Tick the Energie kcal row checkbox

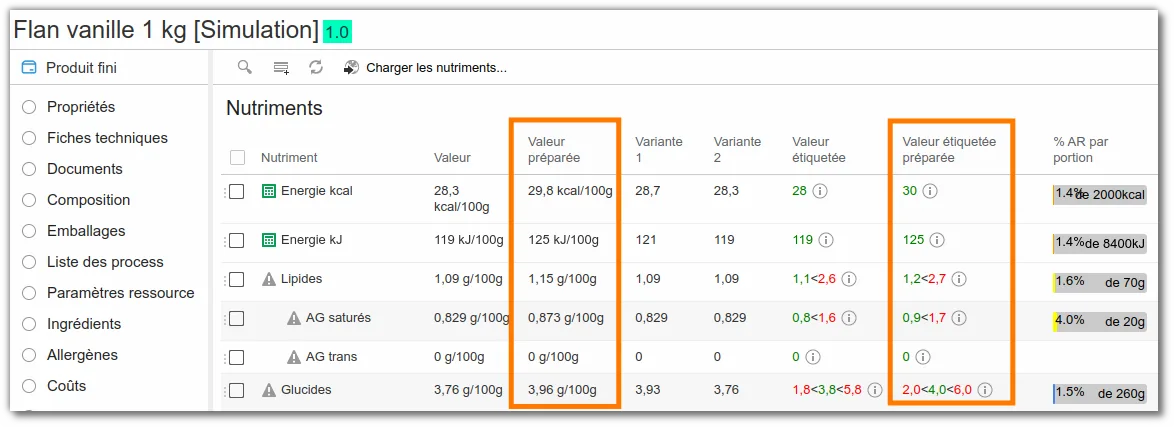click(237, 192)
